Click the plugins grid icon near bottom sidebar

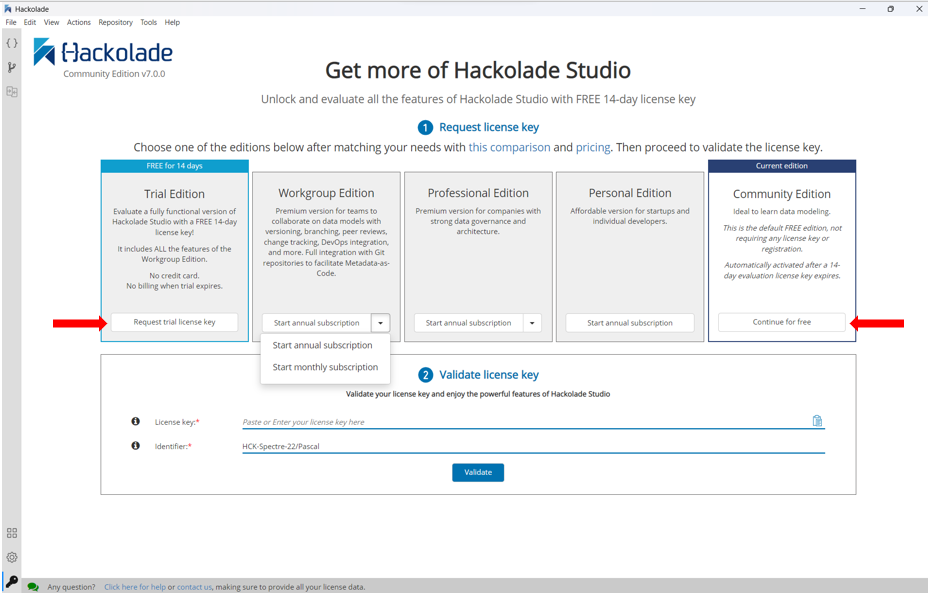pyautogui.click(x=11, y=533)
